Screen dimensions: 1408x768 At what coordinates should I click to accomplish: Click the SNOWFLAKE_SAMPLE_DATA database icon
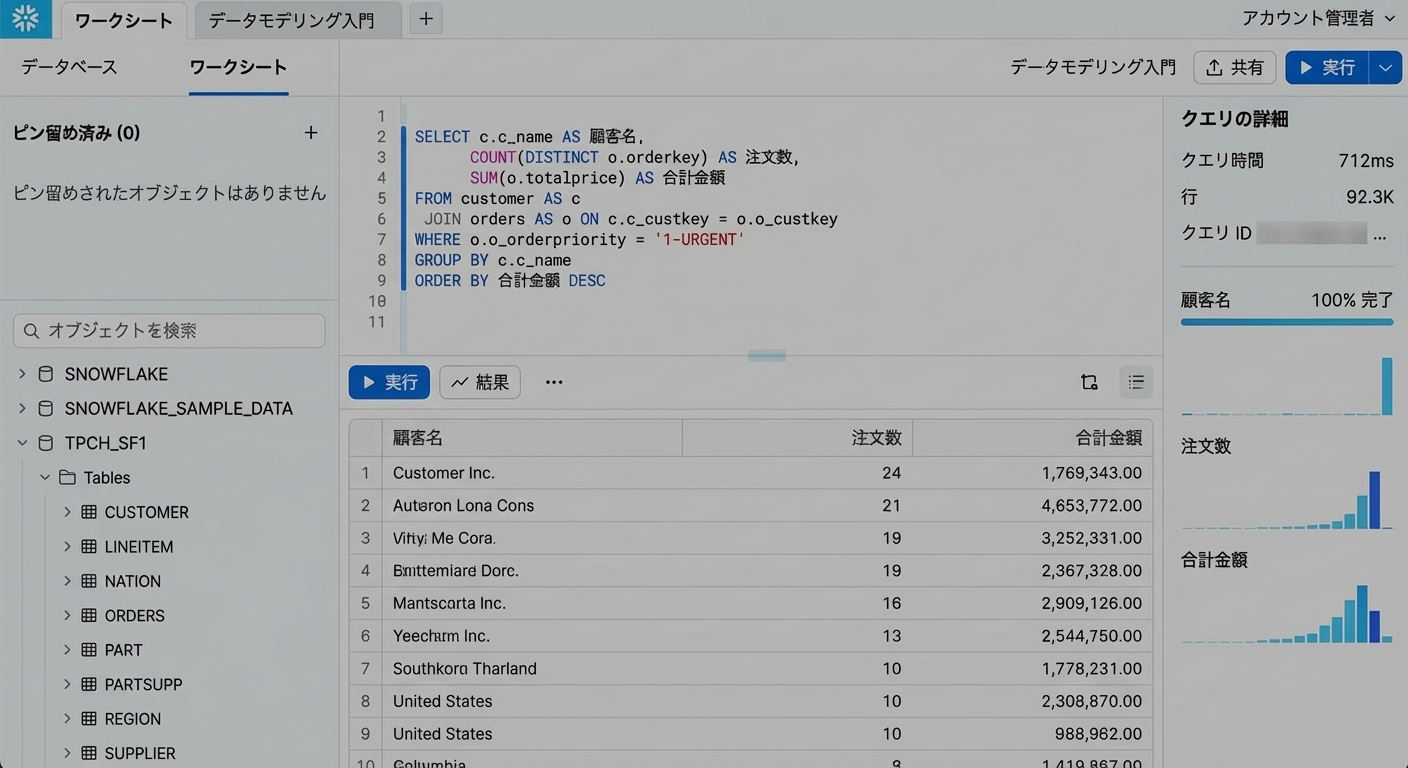pyautogui.click(x=45, y=408)
